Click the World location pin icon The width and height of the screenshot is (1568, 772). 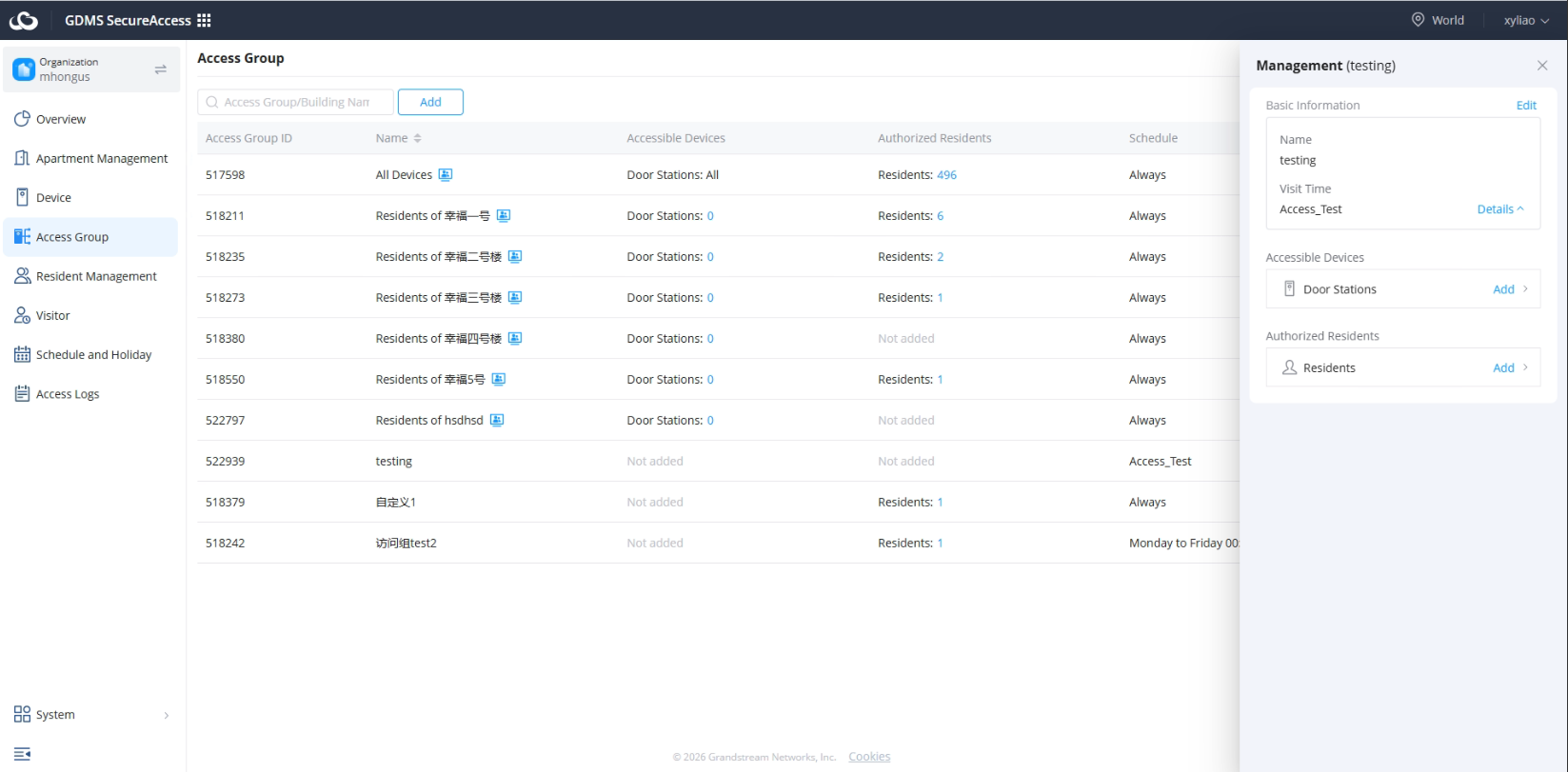(x=1418, y=20)
